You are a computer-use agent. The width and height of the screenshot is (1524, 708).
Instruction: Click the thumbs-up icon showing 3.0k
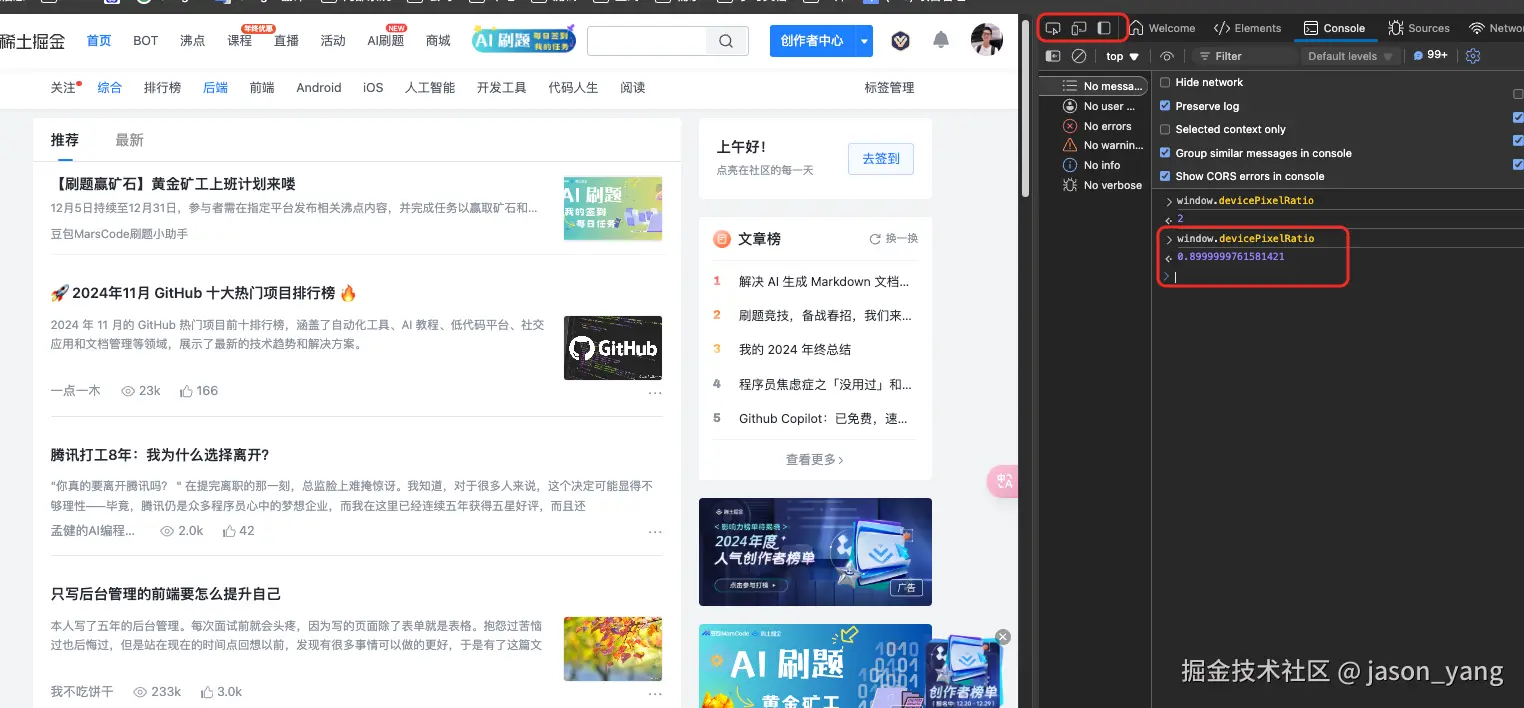point(206,691)
